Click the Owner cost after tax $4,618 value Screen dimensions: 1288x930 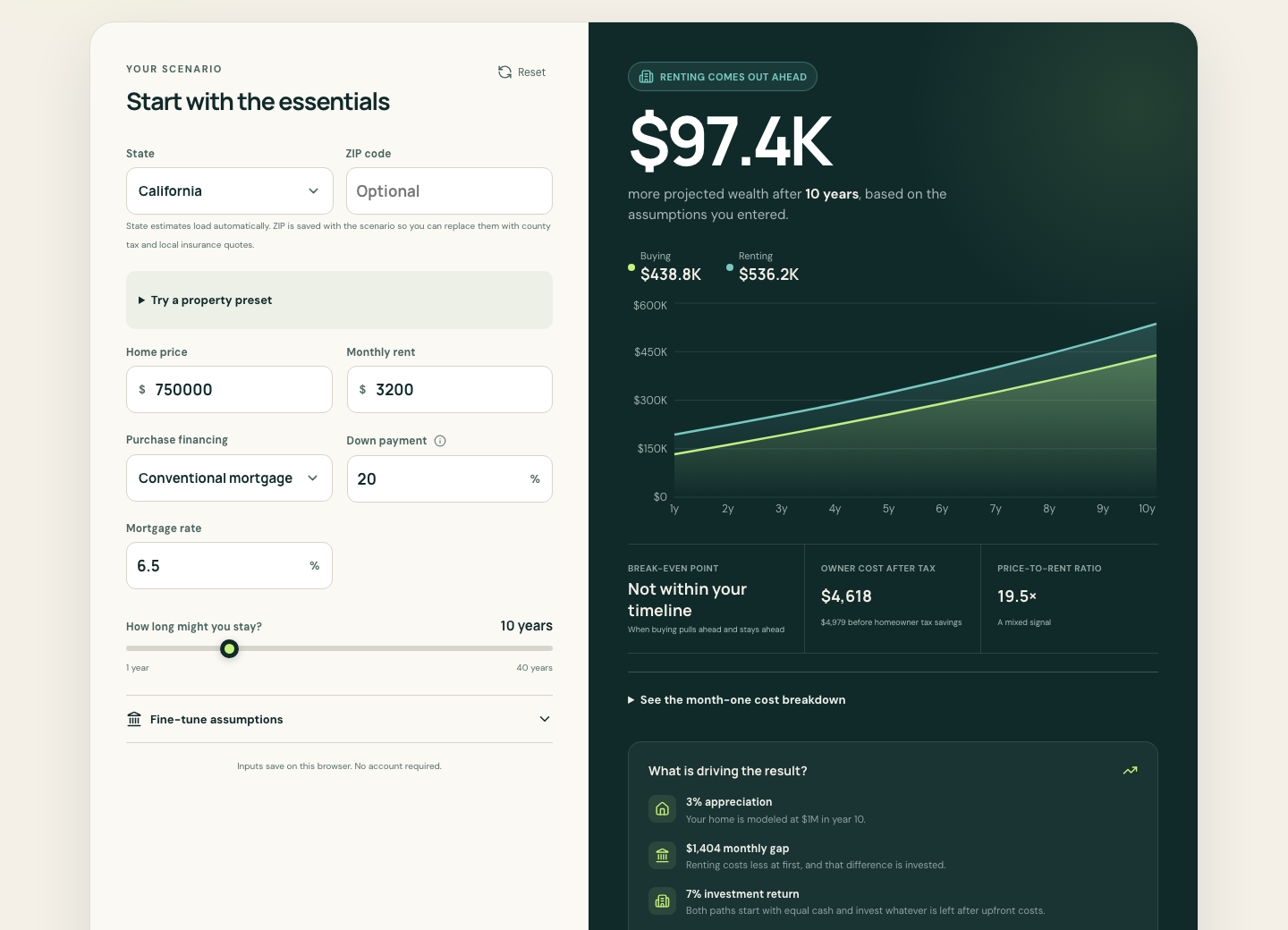point(846,596)
